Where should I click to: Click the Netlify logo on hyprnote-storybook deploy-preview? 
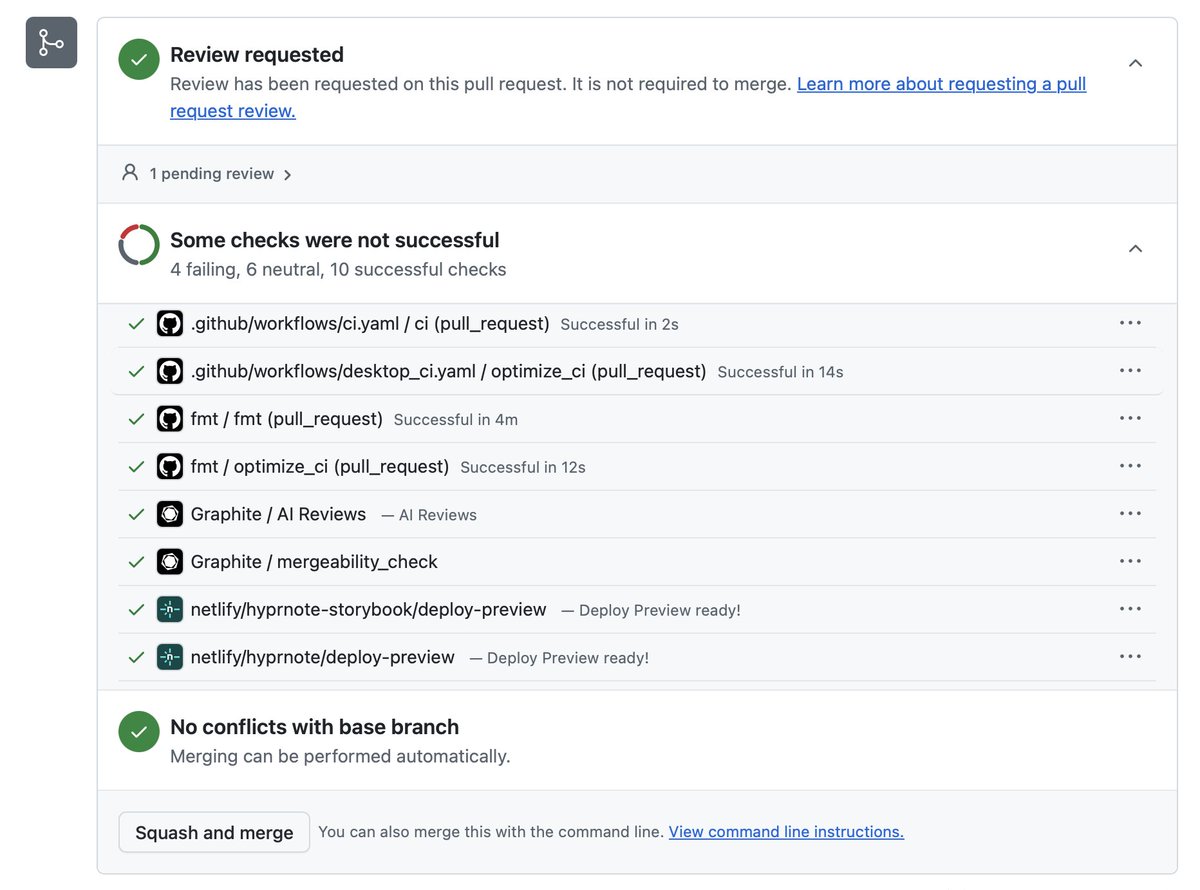[x=170, y=609]
